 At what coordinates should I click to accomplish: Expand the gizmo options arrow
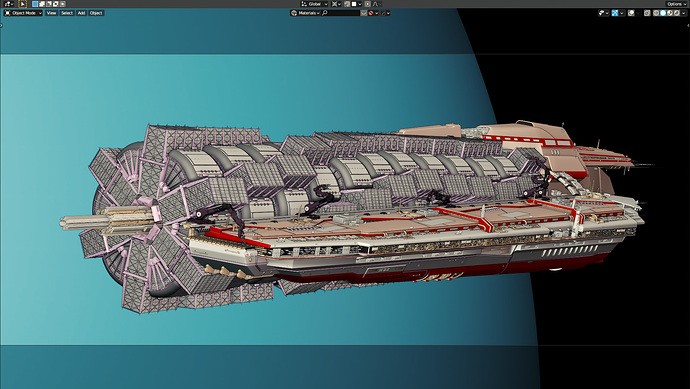(621, 13)
